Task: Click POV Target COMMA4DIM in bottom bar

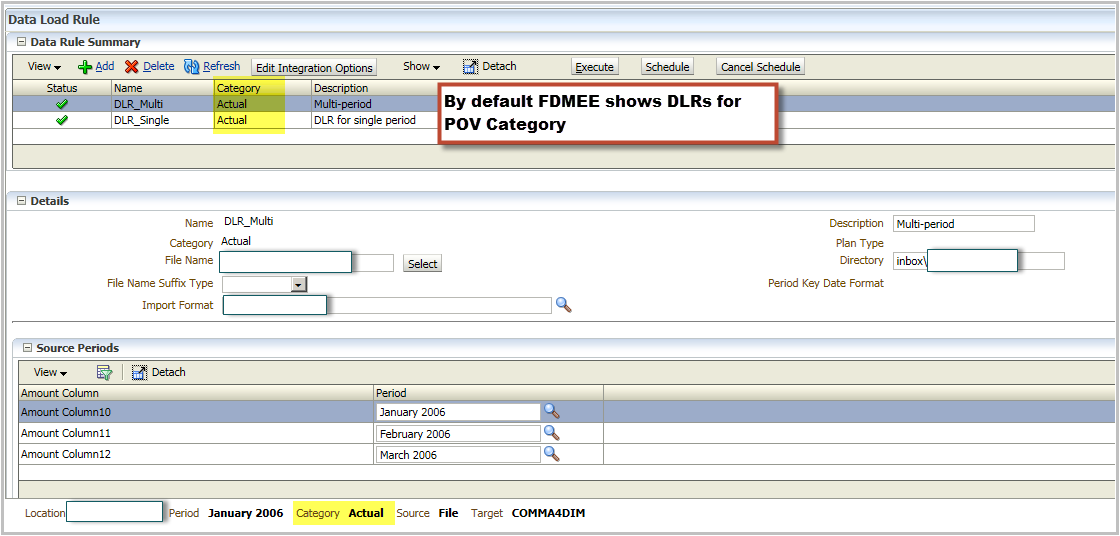Action: tap(549, 513)
